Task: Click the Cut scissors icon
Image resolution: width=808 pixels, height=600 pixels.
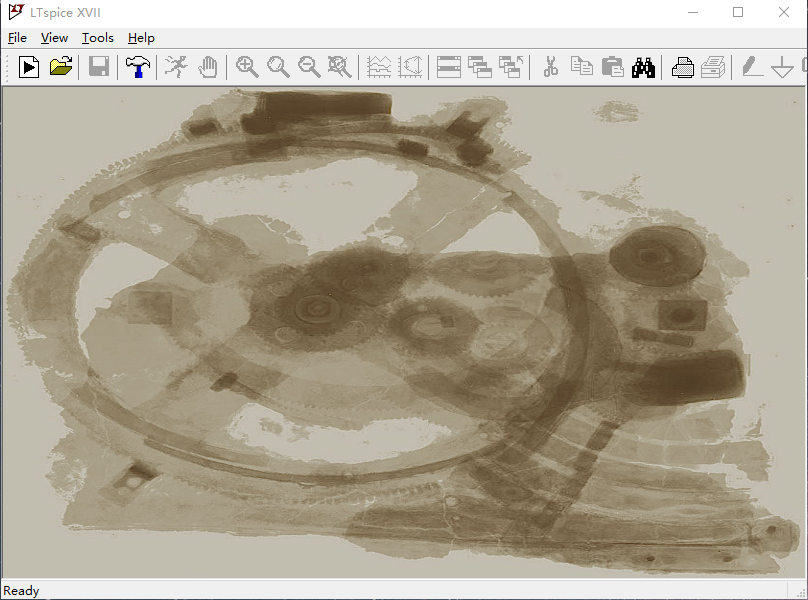Action: [550, 67]
